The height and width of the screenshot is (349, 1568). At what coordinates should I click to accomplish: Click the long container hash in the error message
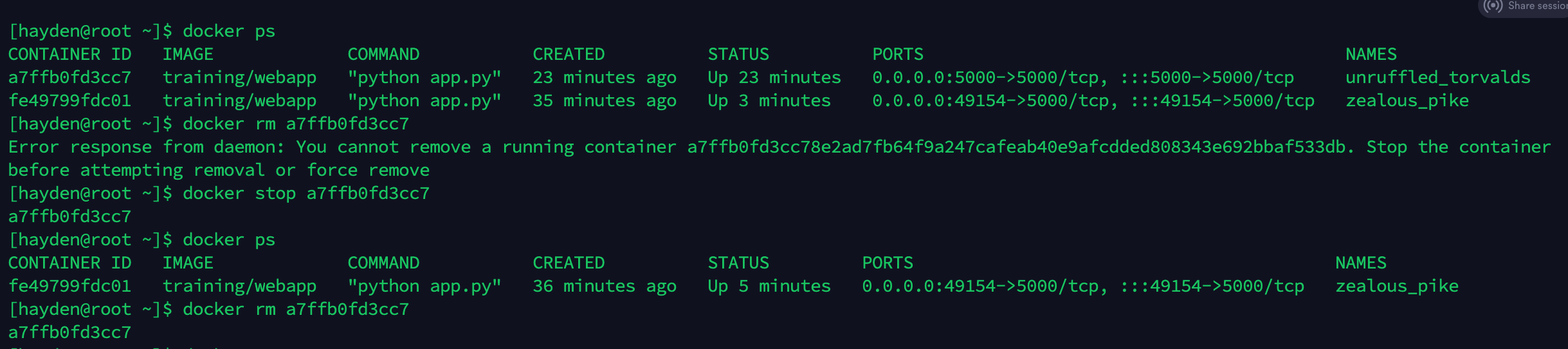pyautogui.click(x=1016, y=147)
